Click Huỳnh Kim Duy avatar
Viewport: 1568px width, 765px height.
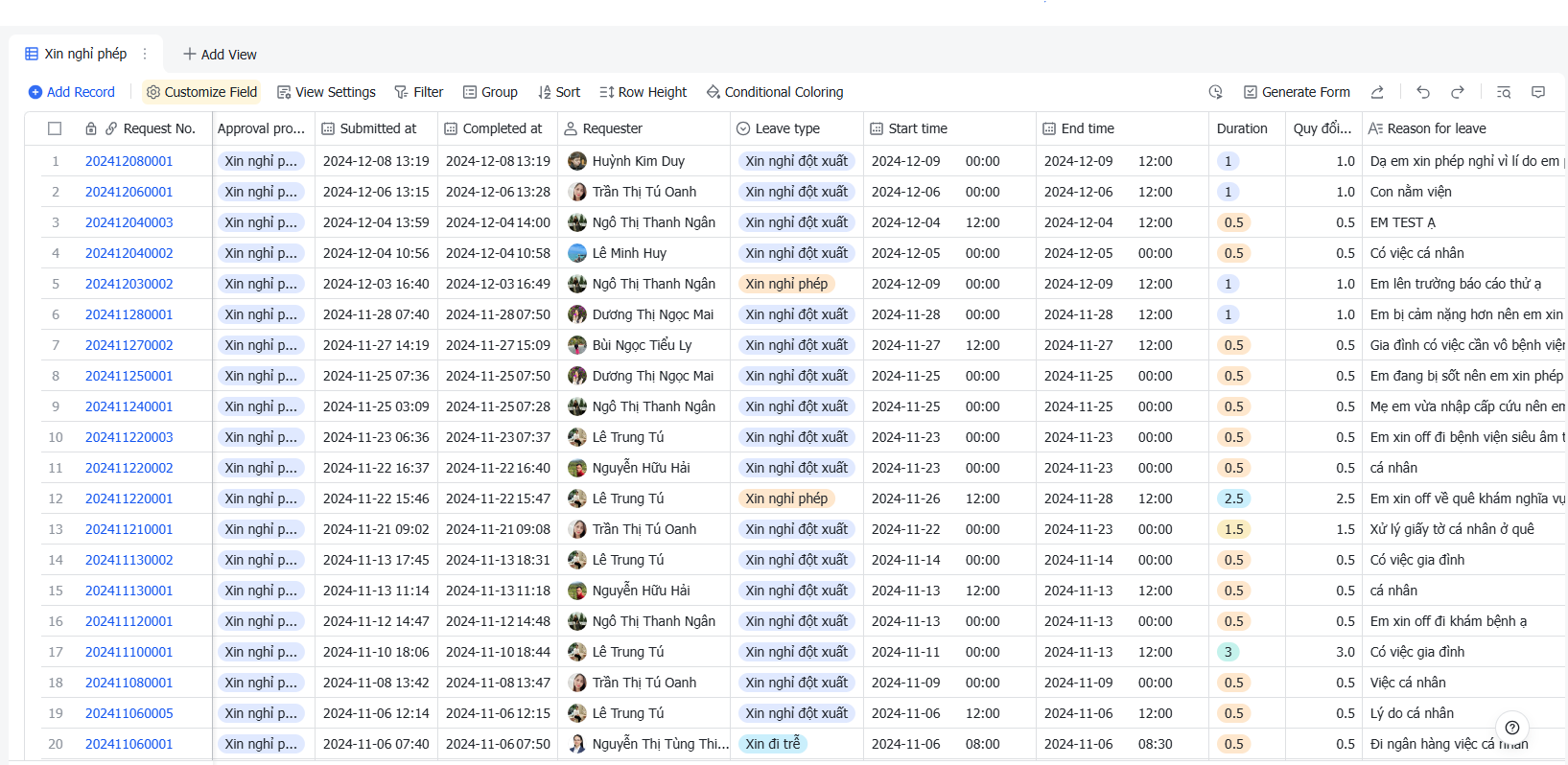577,161
